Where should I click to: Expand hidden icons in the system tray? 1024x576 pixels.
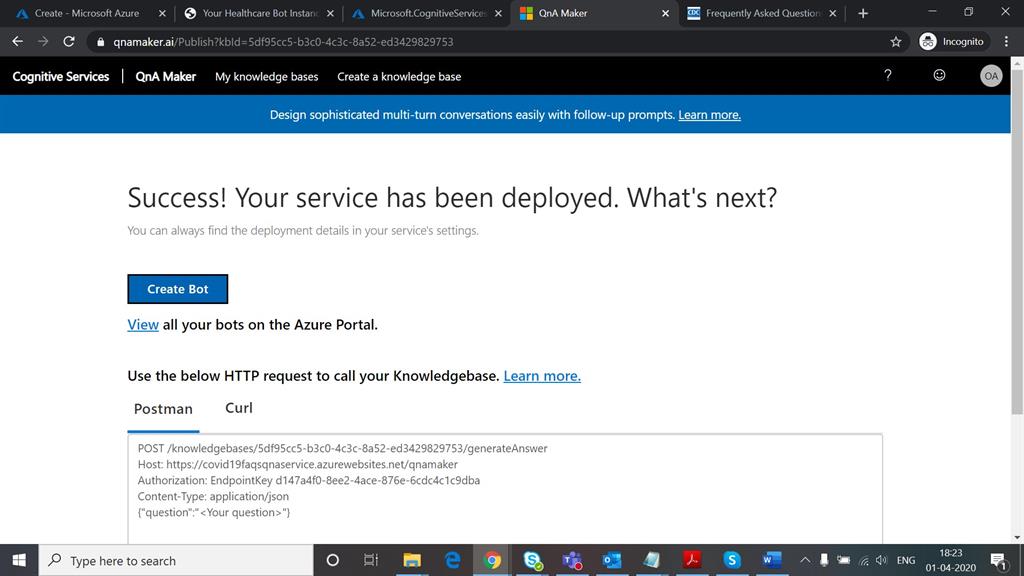click(x=804, y=560)
